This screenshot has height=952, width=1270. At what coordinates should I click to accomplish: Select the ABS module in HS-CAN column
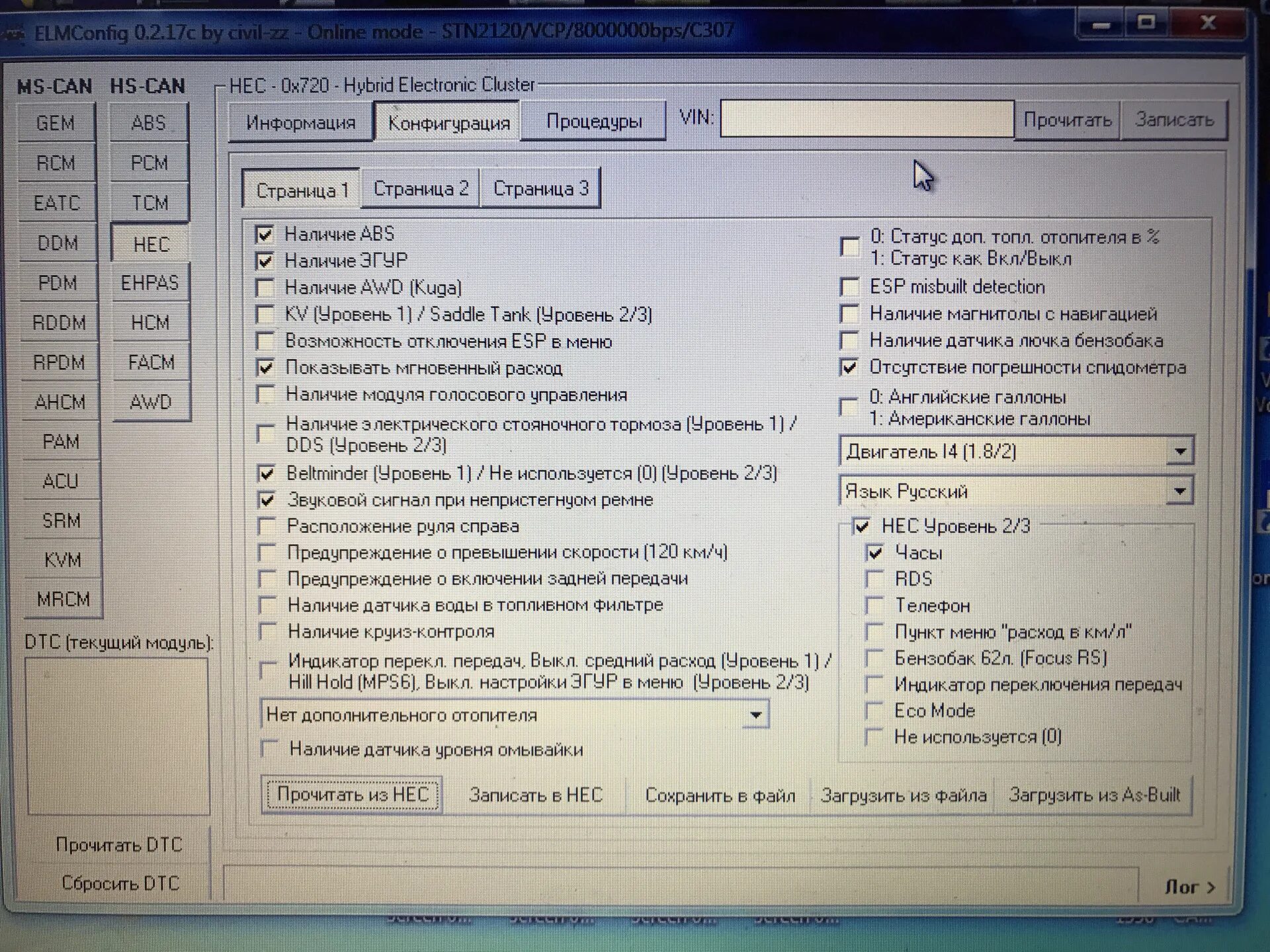pos(149,123)
